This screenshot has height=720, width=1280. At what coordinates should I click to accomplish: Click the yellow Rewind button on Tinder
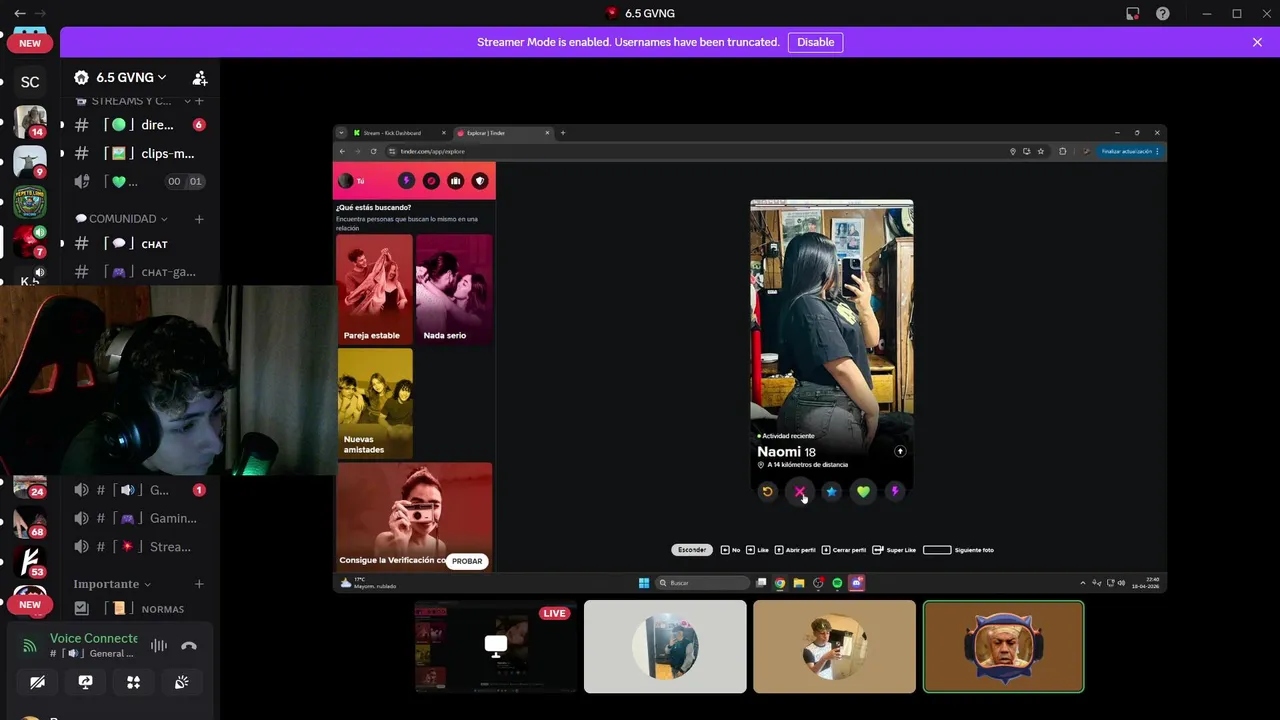[767, 491]
